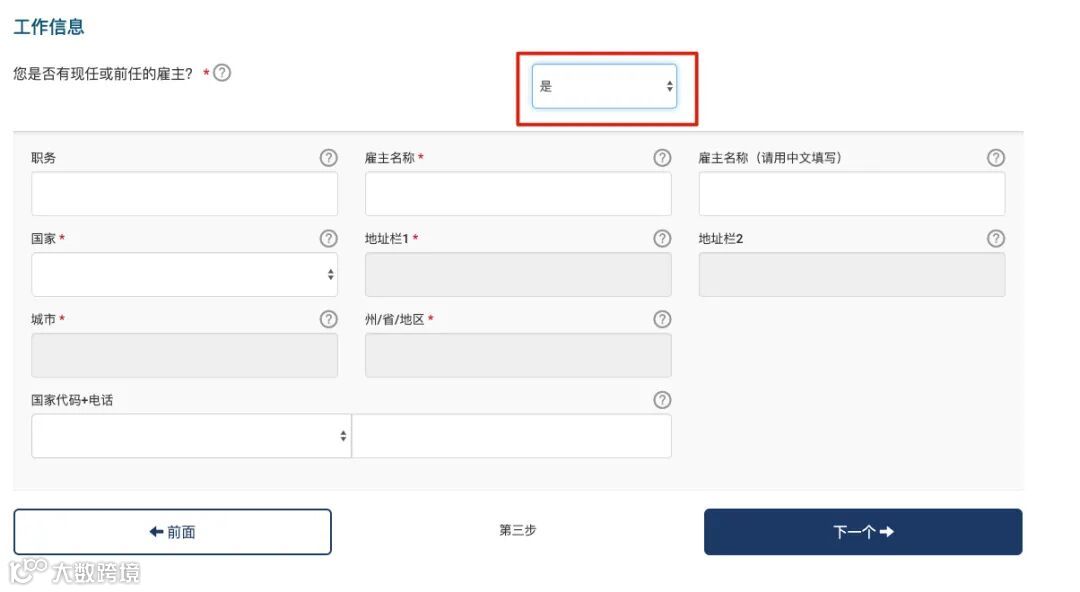
Task: Click help icon for 雇主名称 required field
Action: (x=662, y=158)
